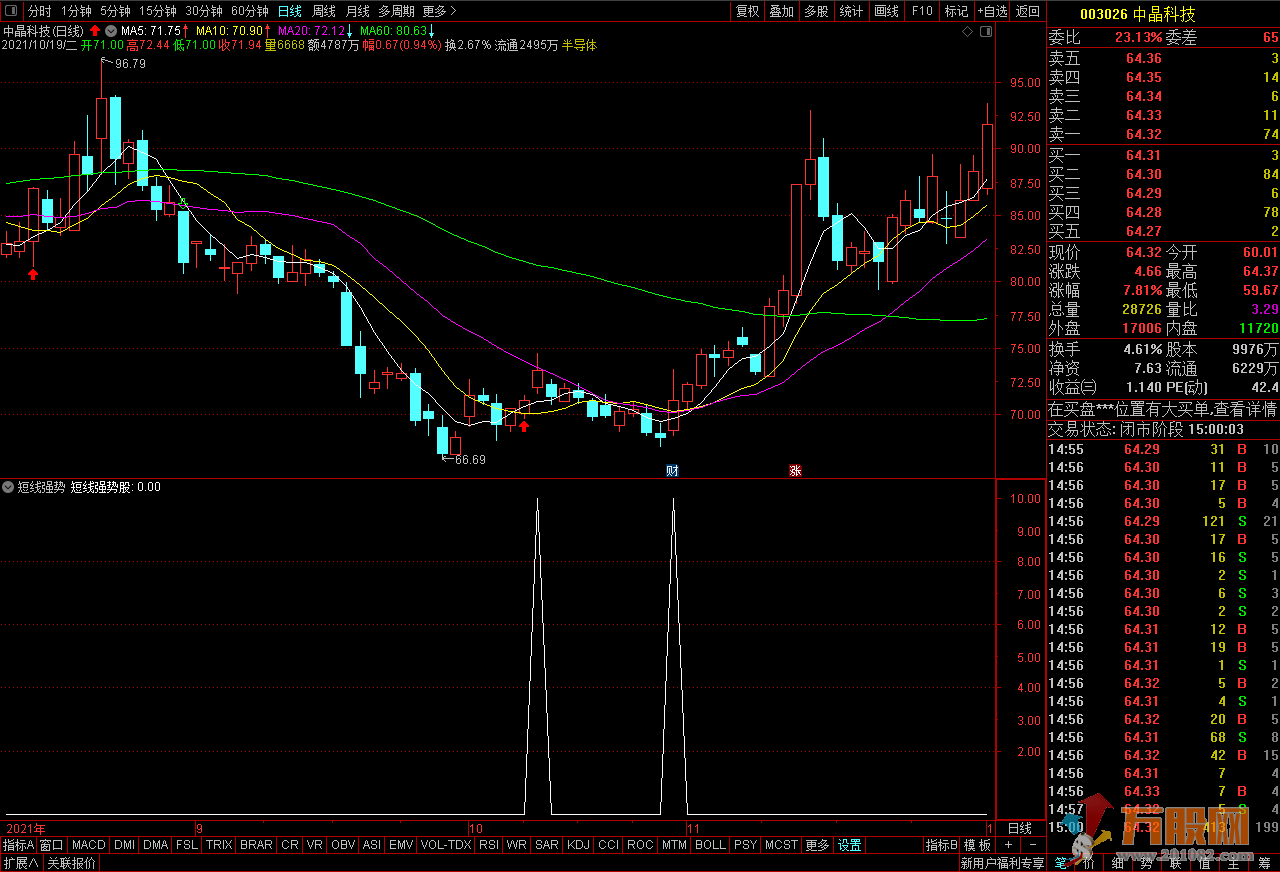Select the OBV indicator tab
The image size is (1280, 872).
[x=343, y=845]
